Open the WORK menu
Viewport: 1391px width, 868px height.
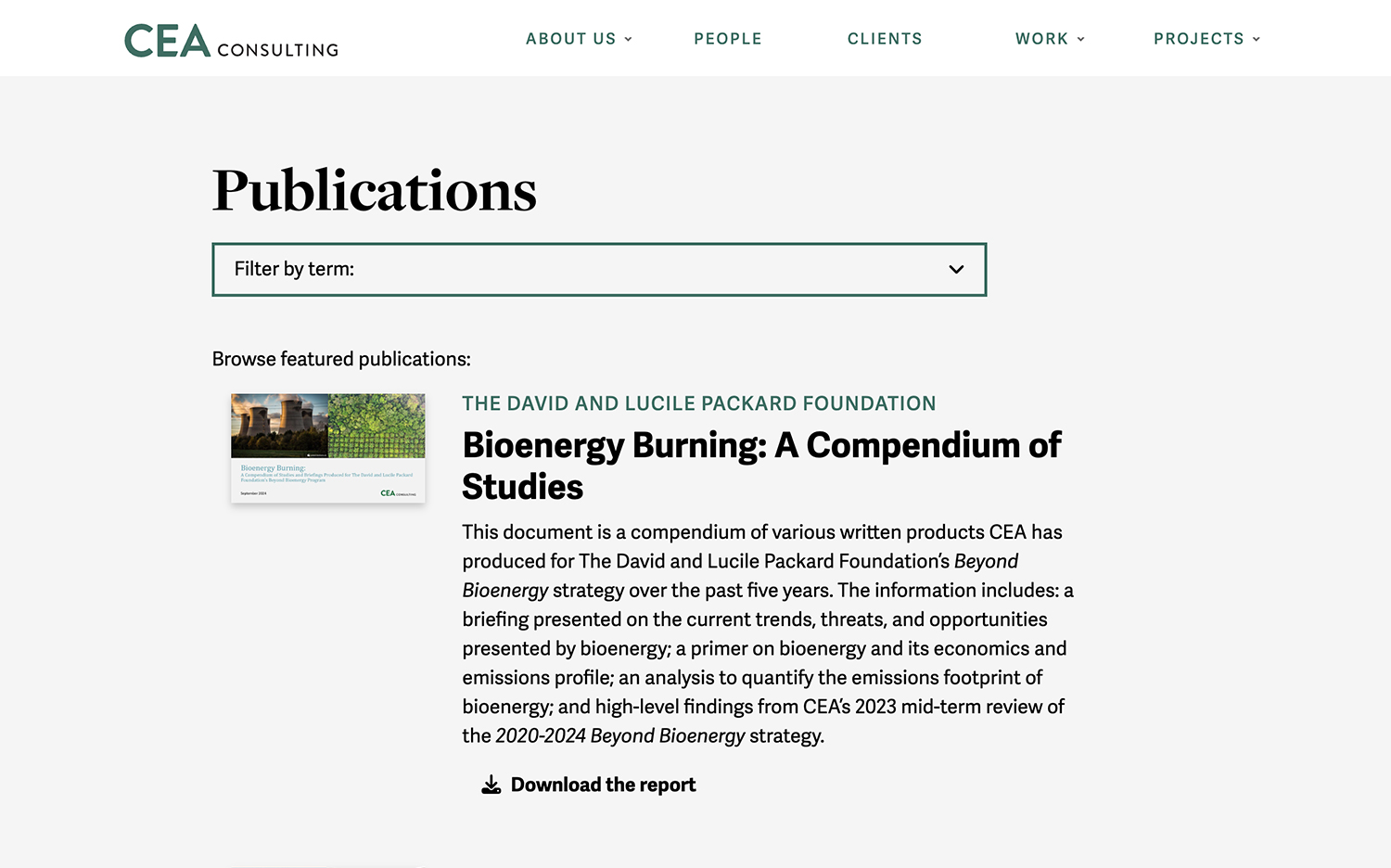point(1042,39)
